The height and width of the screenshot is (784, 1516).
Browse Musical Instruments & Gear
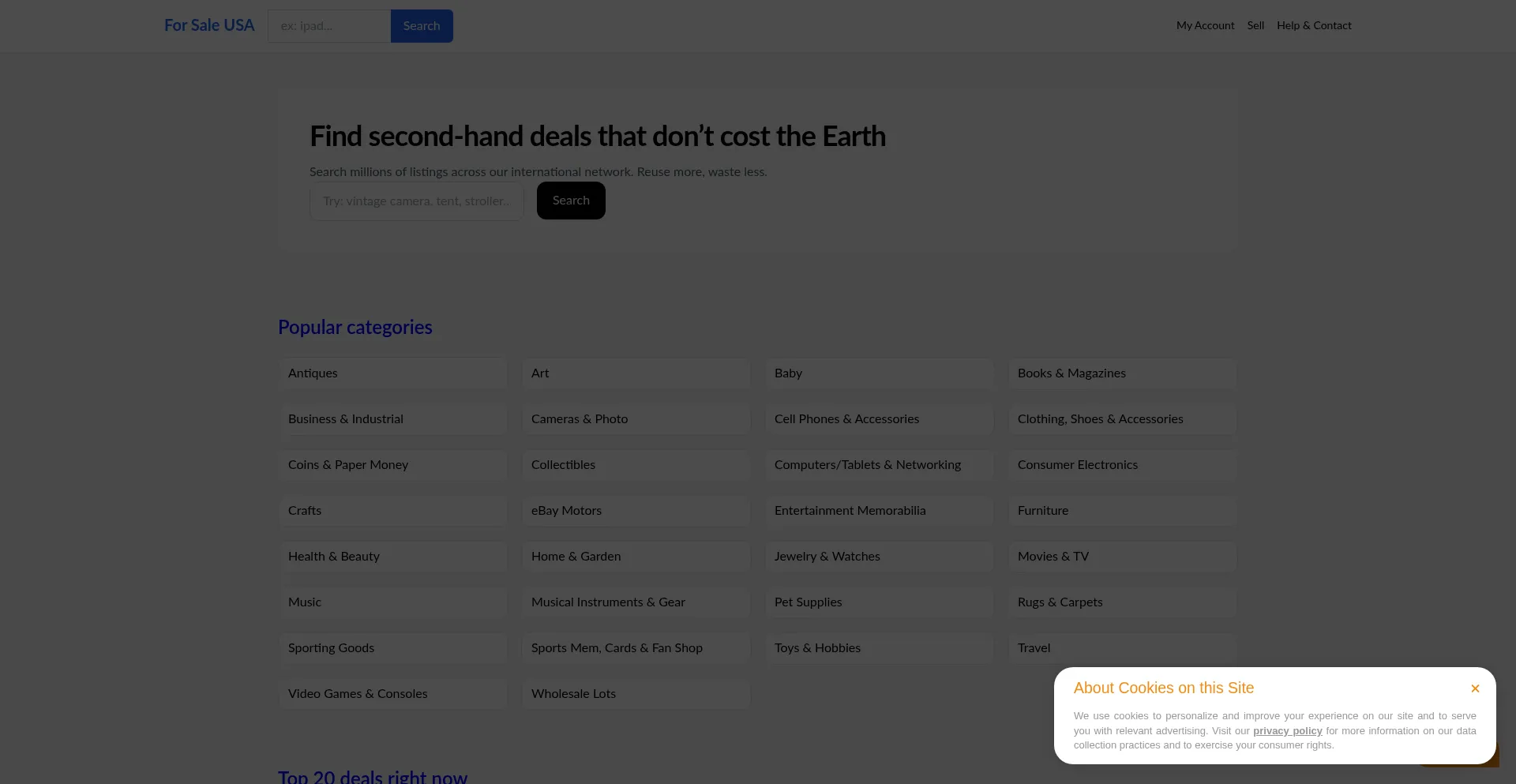pyautogui.click(x=636, y=602)
